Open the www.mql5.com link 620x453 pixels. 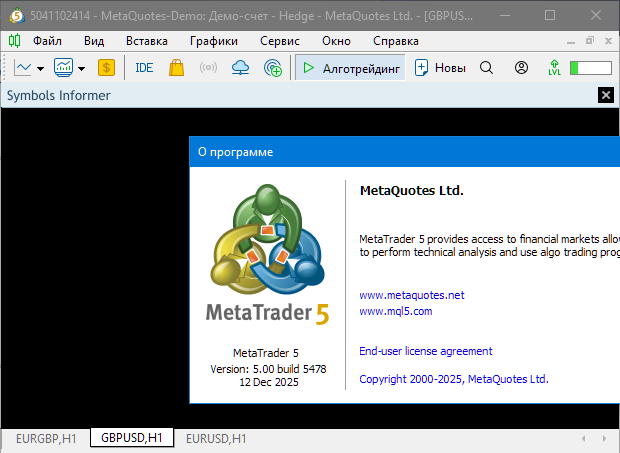point(396,311)
